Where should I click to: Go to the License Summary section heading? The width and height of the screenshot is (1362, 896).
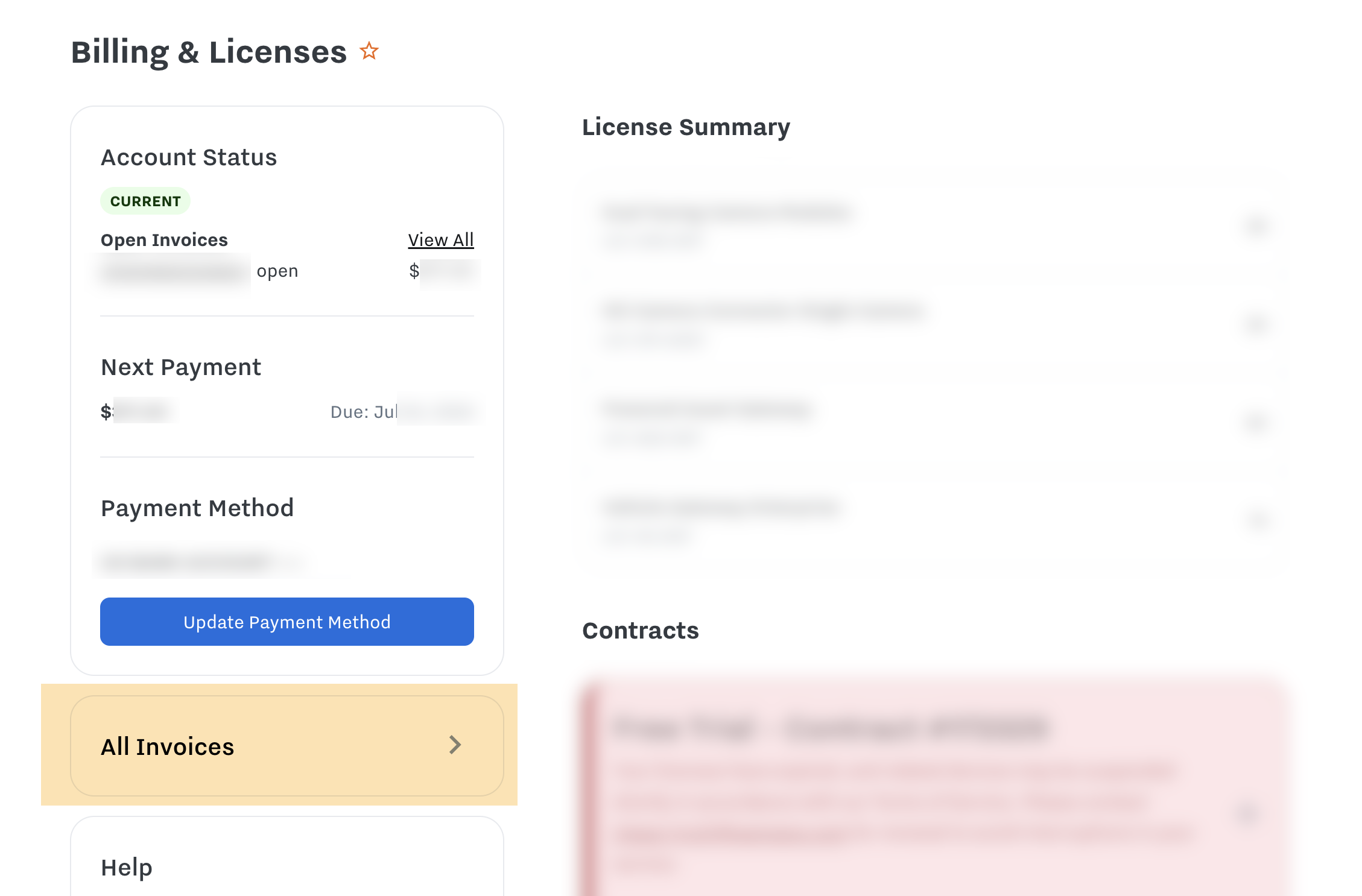(x=686, y=127)
